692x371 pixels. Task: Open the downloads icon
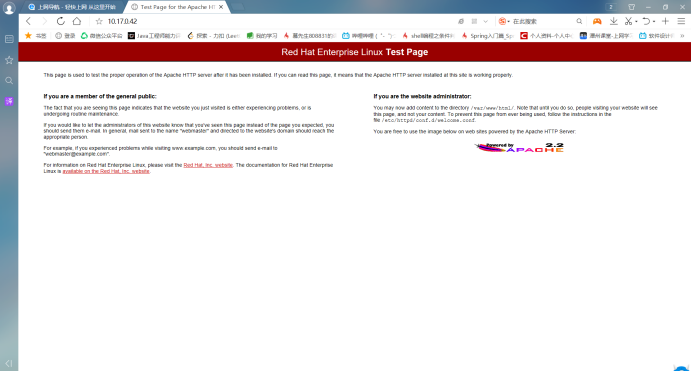(x=613, y=21)
